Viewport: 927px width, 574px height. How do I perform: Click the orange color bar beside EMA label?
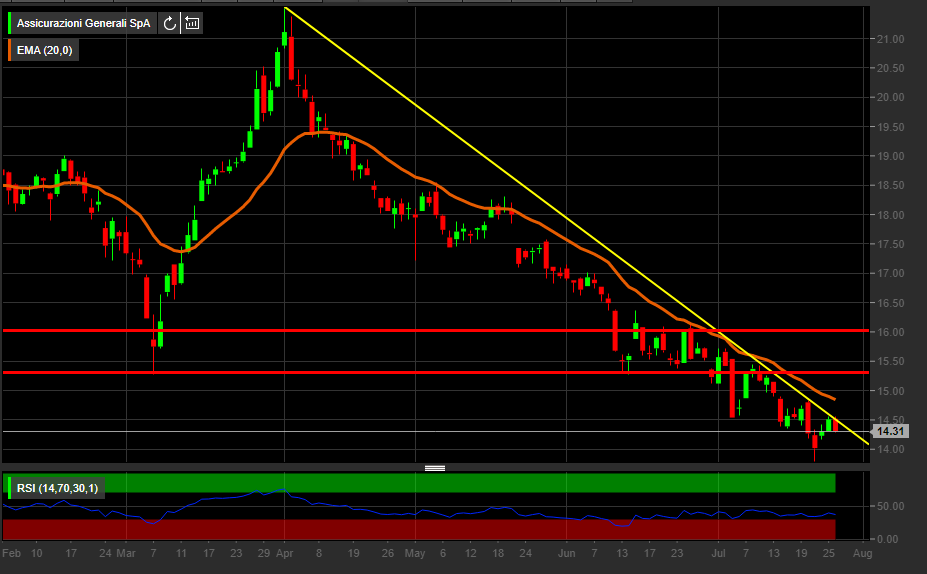click(x=10, y=49)
